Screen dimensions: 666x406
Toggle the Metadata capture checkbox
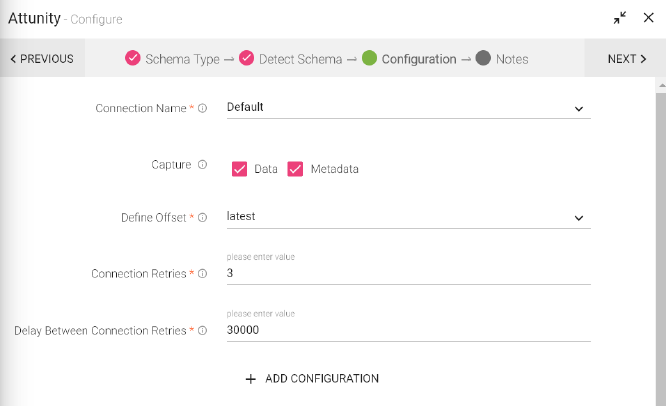click(x=295, y=169)
